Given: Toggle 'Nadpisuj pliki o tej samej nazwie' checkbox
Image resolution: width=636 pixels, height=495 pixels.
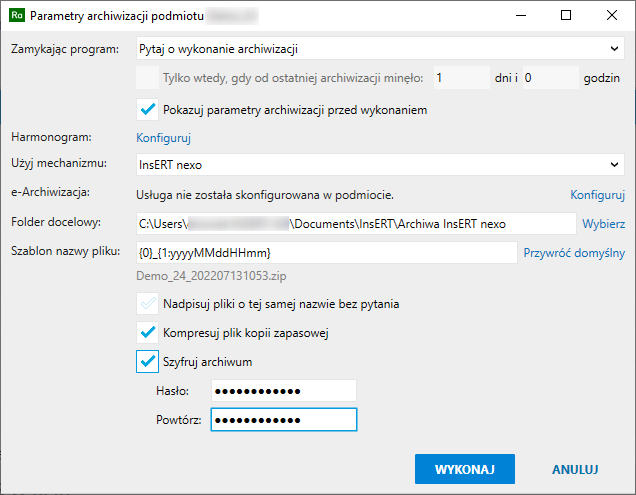Looking at the screenshot, I should (148, 303).
